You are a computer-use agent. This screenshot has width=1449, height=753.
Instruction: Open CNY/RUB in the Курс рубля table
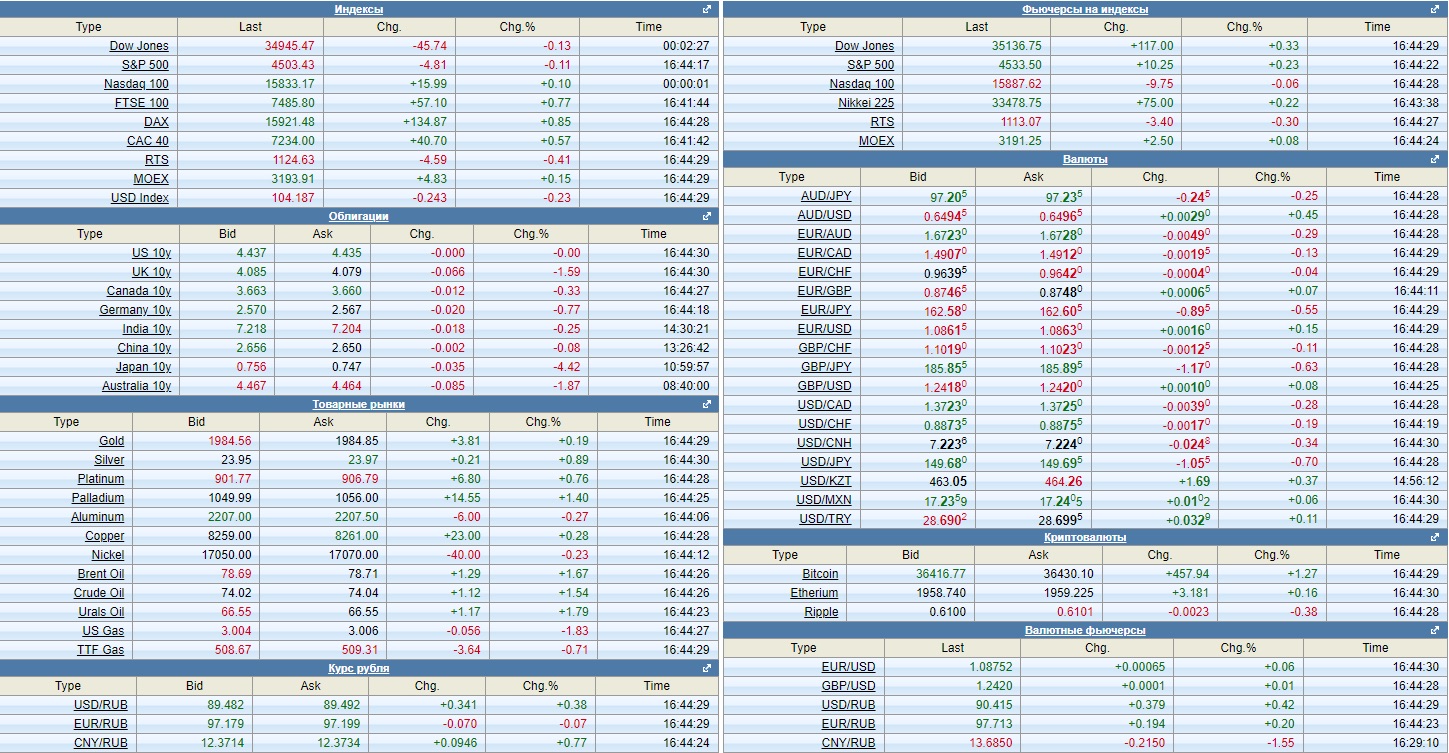point(101,743)
